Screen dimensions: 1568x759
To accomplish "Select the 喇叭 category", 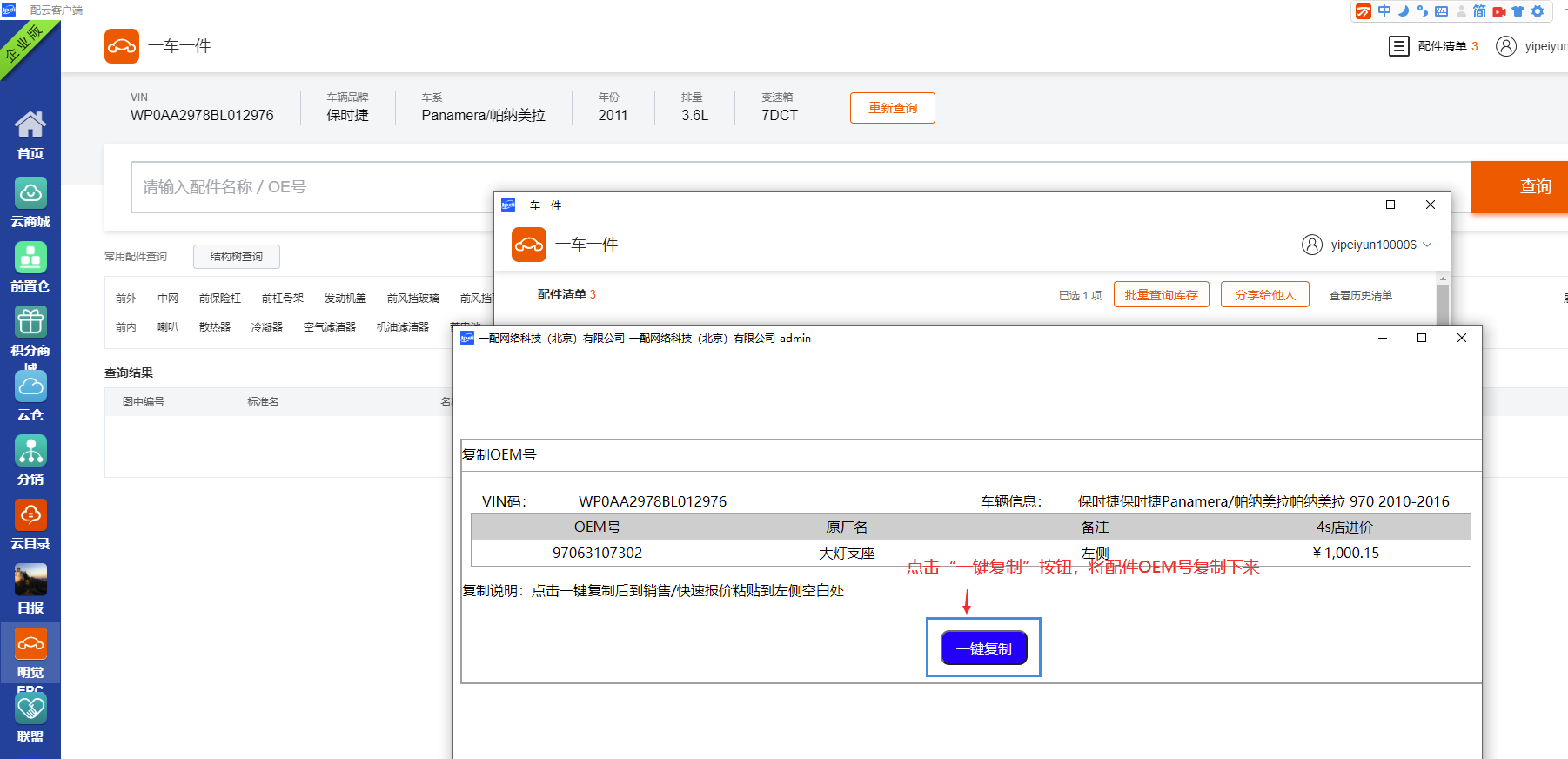I will point(168,327).
